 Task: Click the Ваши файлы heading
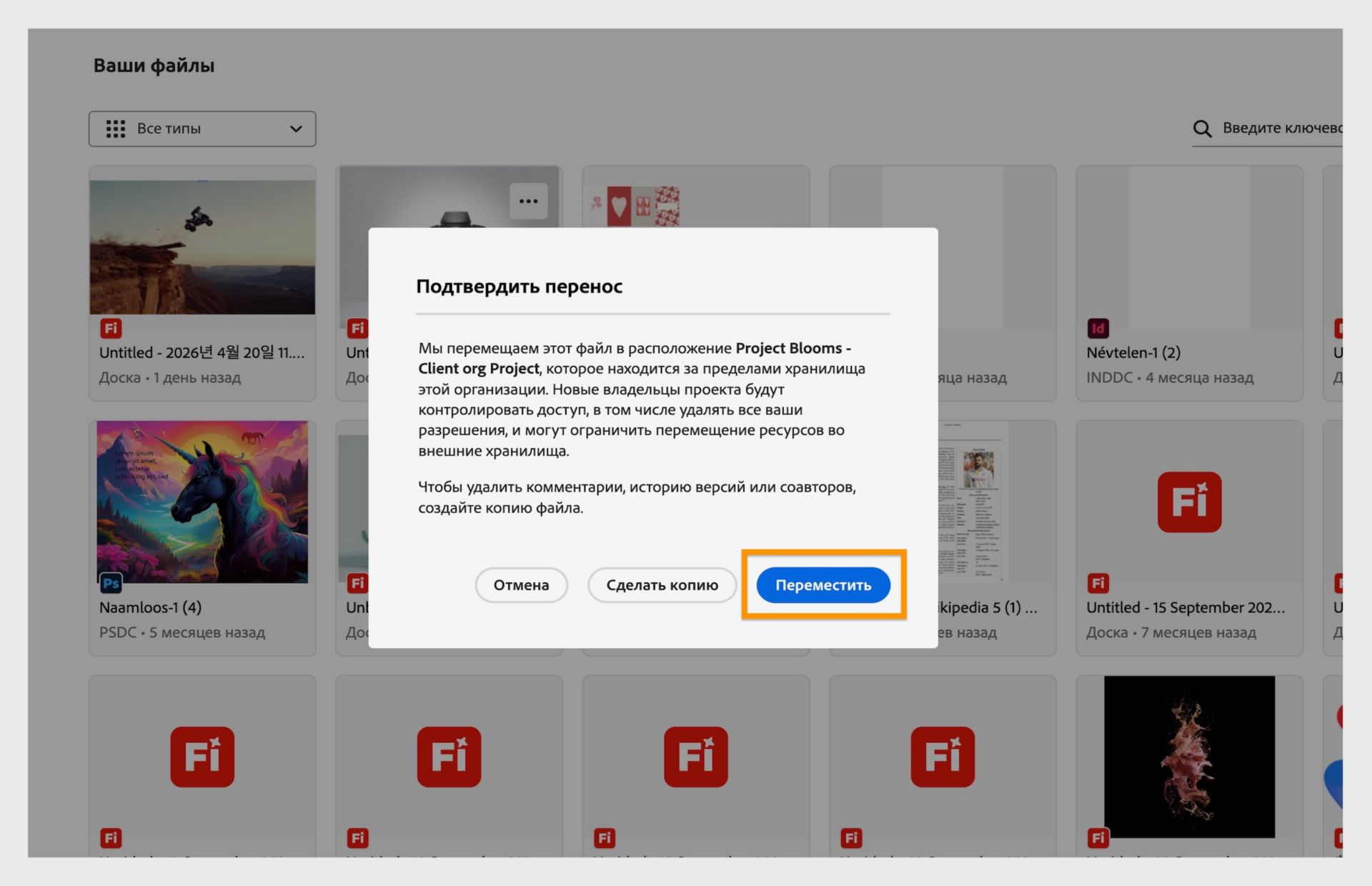(154, 66)
